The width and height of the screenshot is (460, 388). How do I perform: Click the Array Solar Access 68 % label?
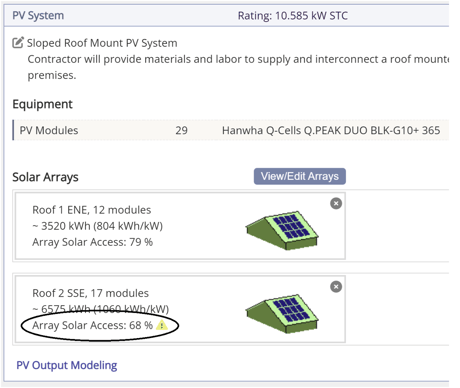tap(93, 325)
